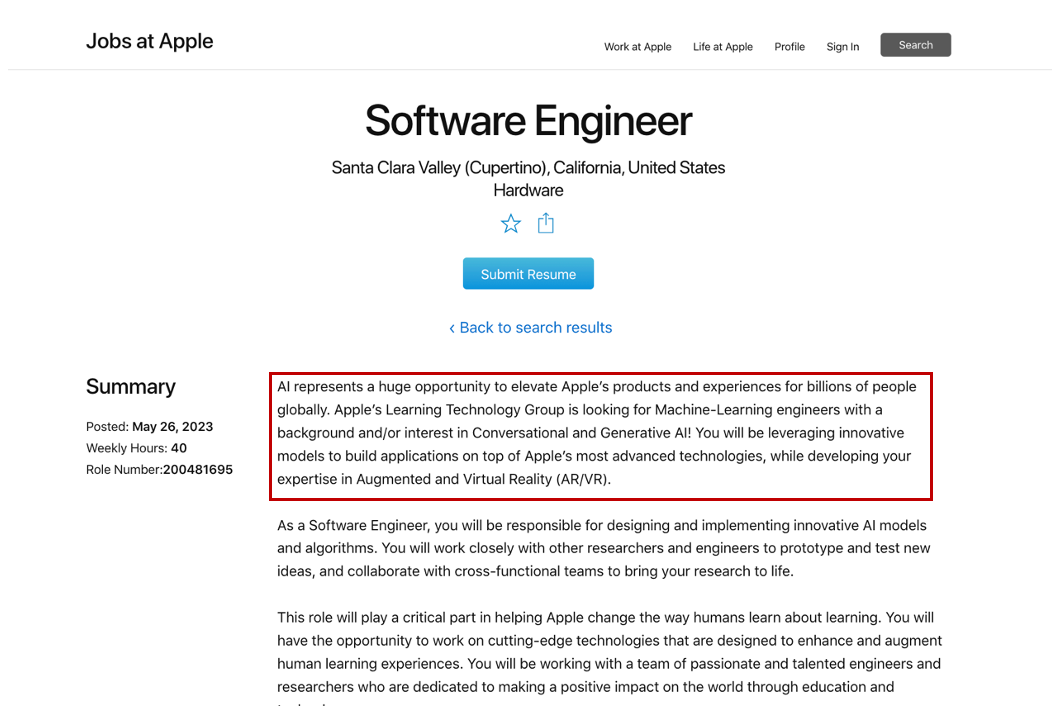Screen dimensions: 1052x714
Task: Click the Santa Clara Valley location text
Action: 528,168
